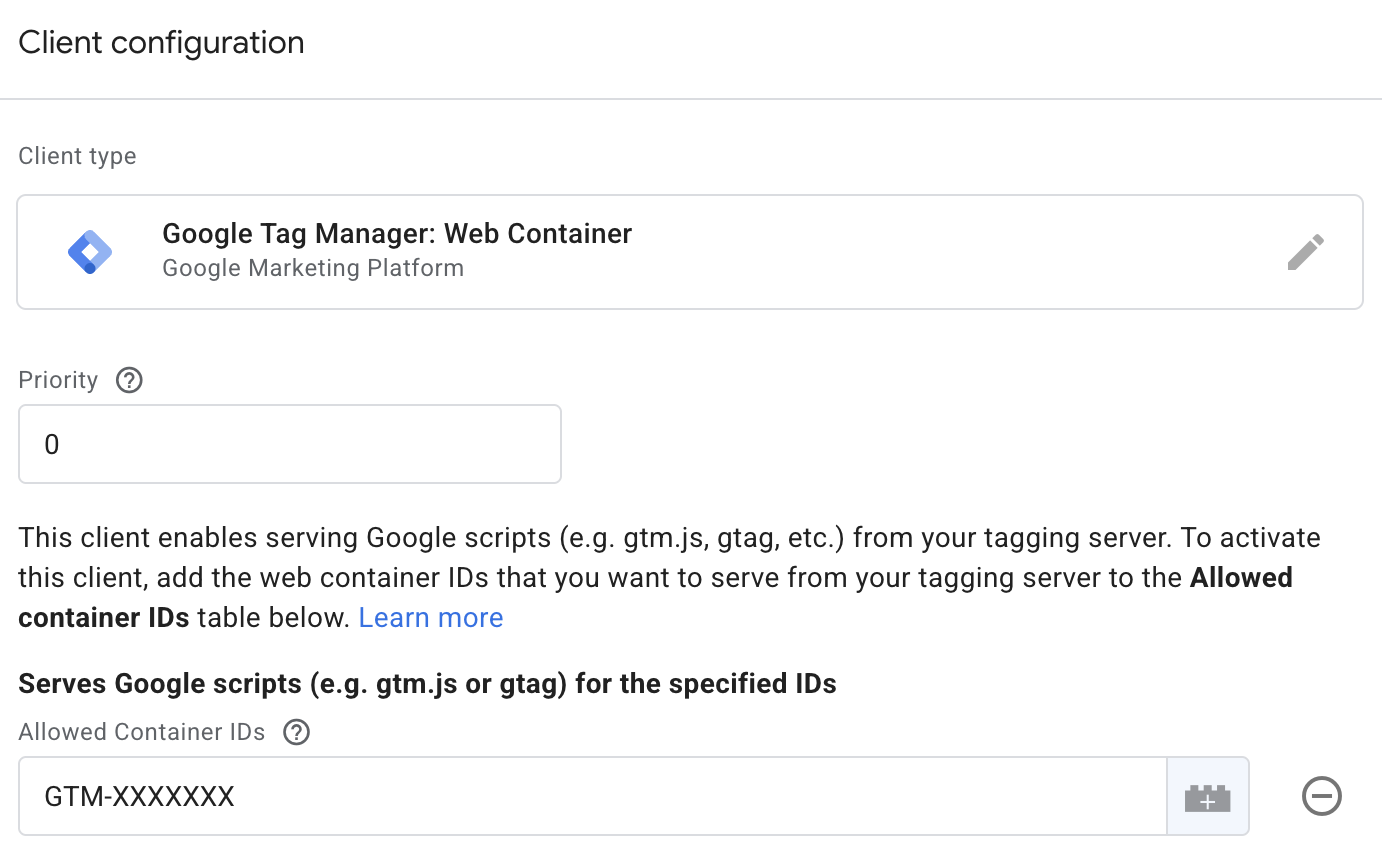
Task: Open the Allowed Container IDs help icon
Action: tap(296, 733)
